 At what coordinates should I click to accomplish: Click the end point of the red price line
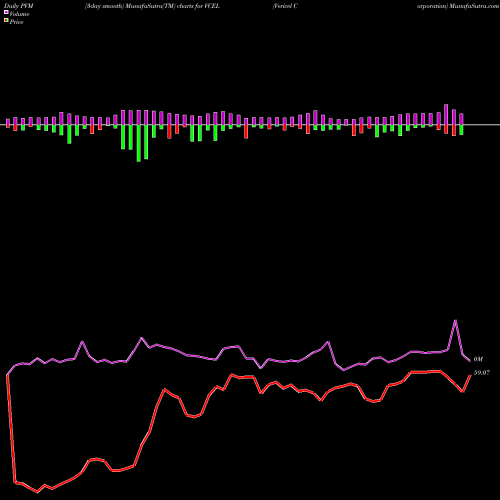(x=470, y=375)
